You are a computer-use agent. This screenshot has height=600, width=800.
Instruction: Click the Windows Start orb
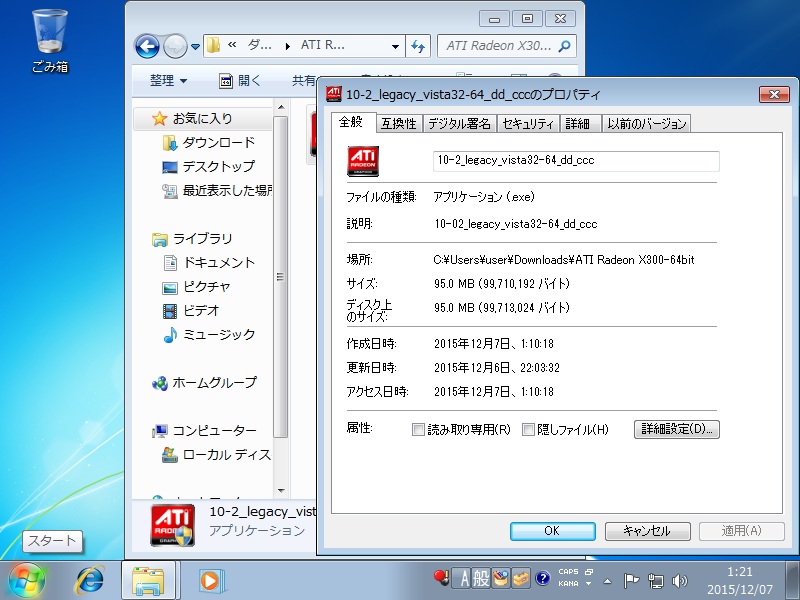click(x=26, y=581)
